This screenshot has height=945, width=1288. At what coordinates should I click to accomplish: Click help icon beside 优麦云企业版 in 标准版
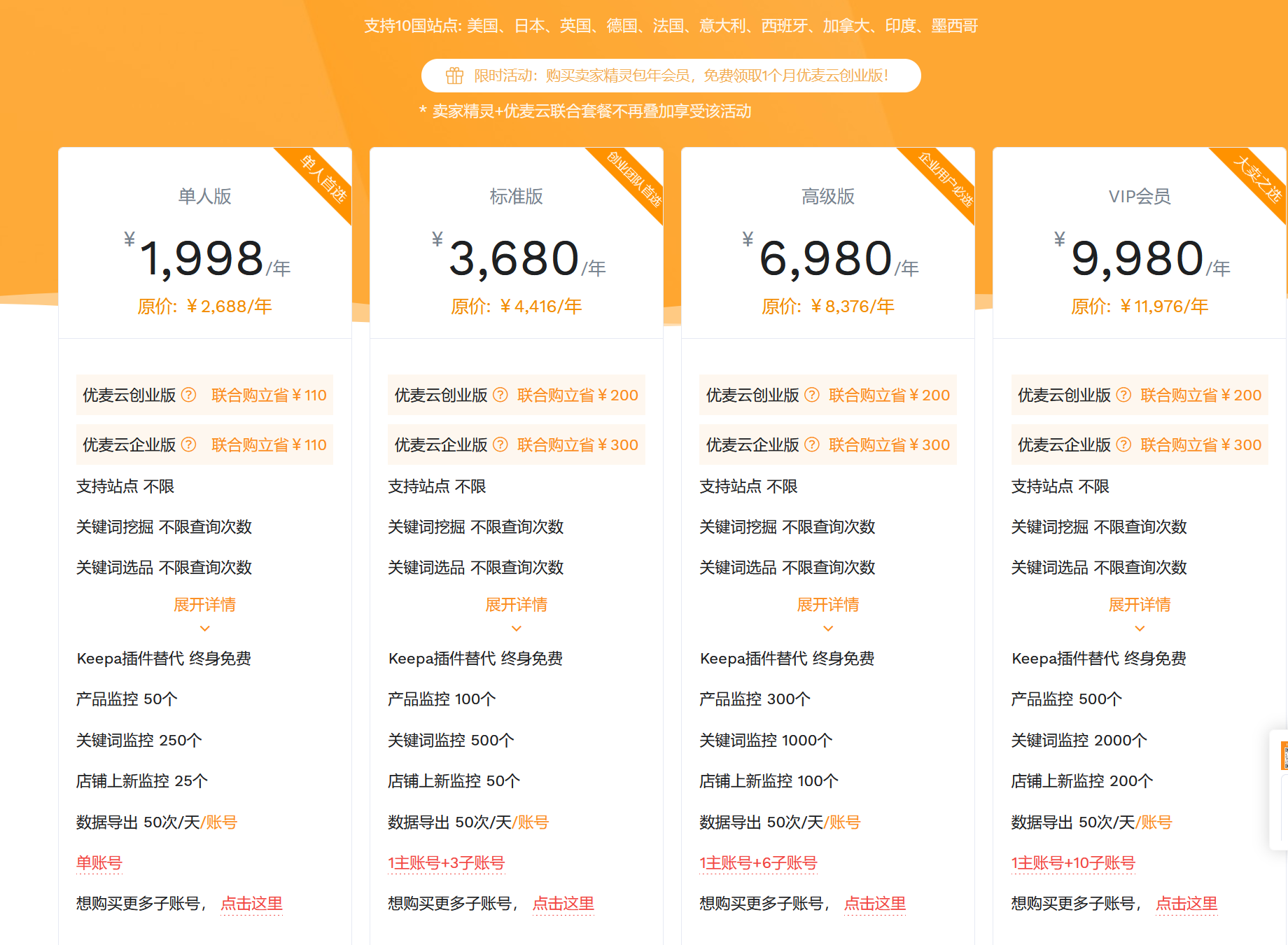point(500,444)
